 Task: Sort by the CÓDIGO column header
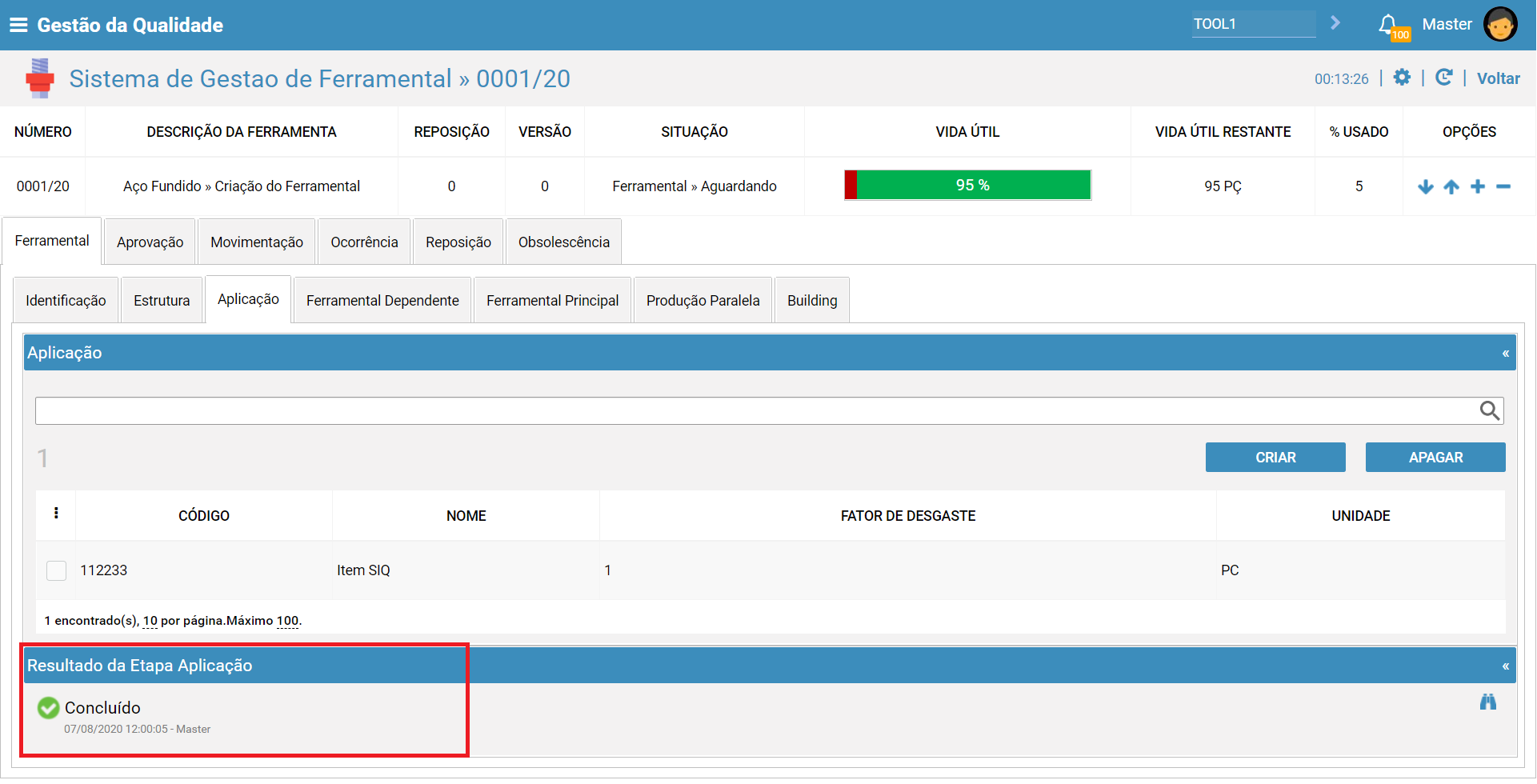tap(204, 516)
